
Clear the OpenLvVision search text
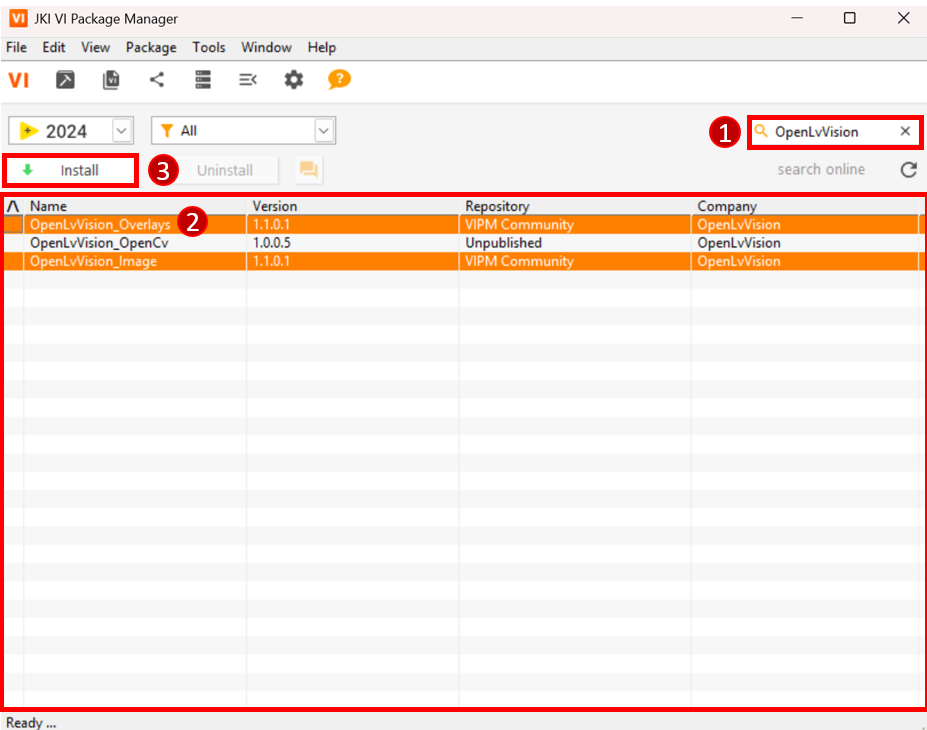click(x=905, y=131)
